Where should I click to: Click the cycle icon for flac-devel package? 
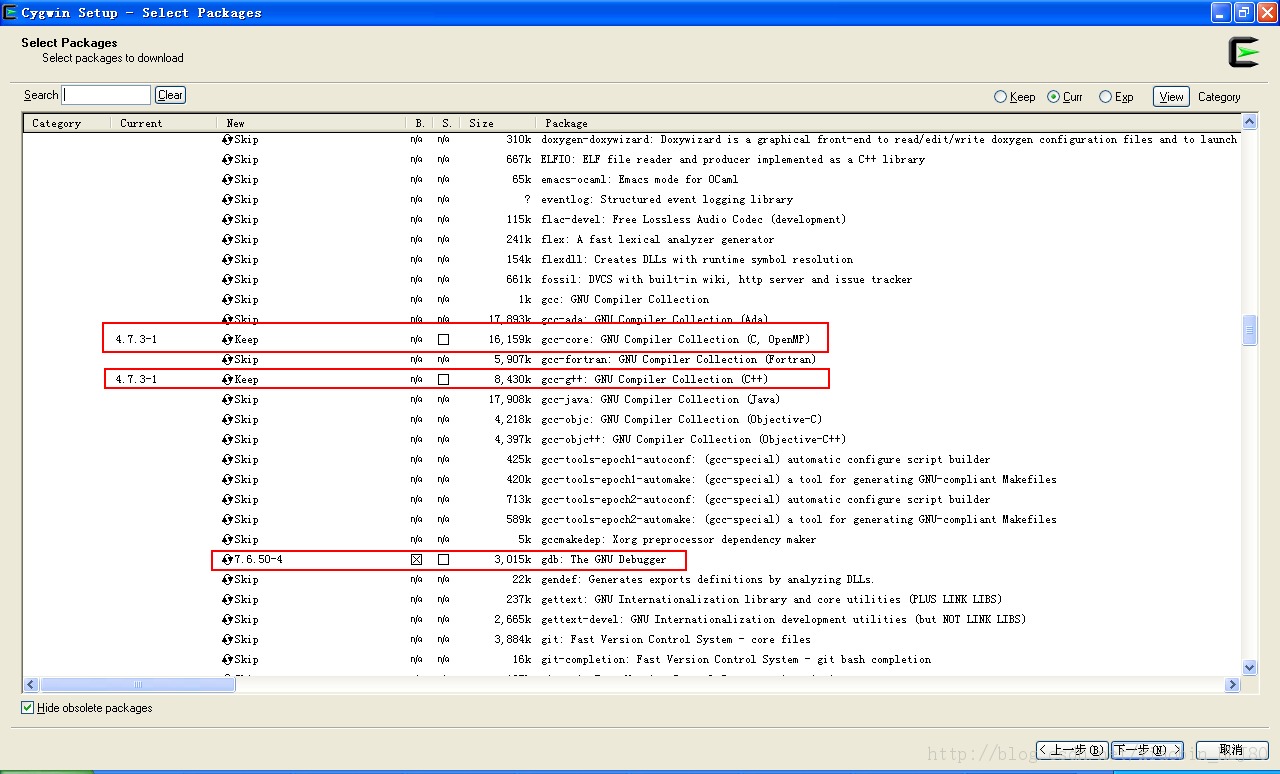coord(228,219)
